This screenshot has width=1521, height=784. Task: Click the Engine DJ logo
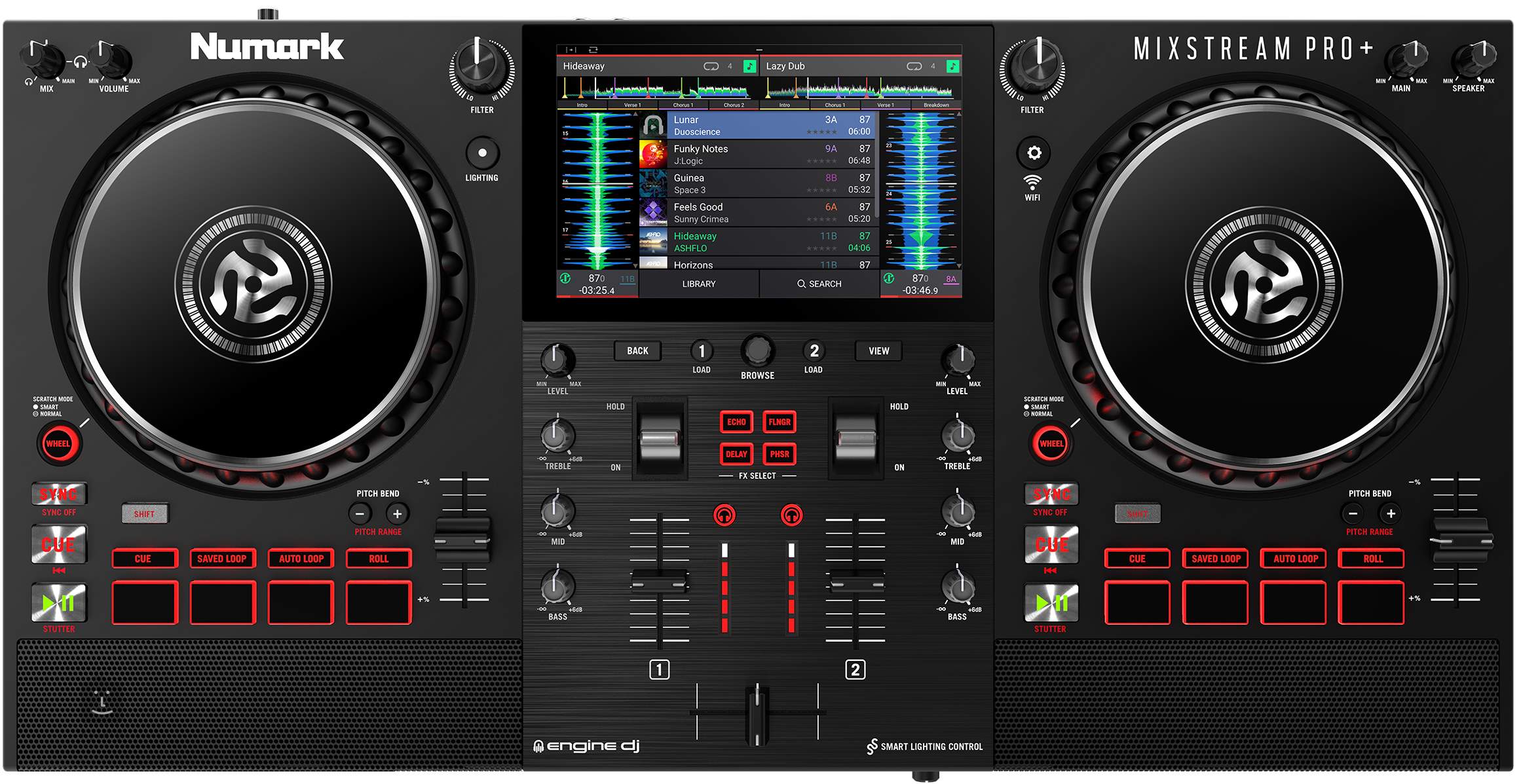coord(586,746)
